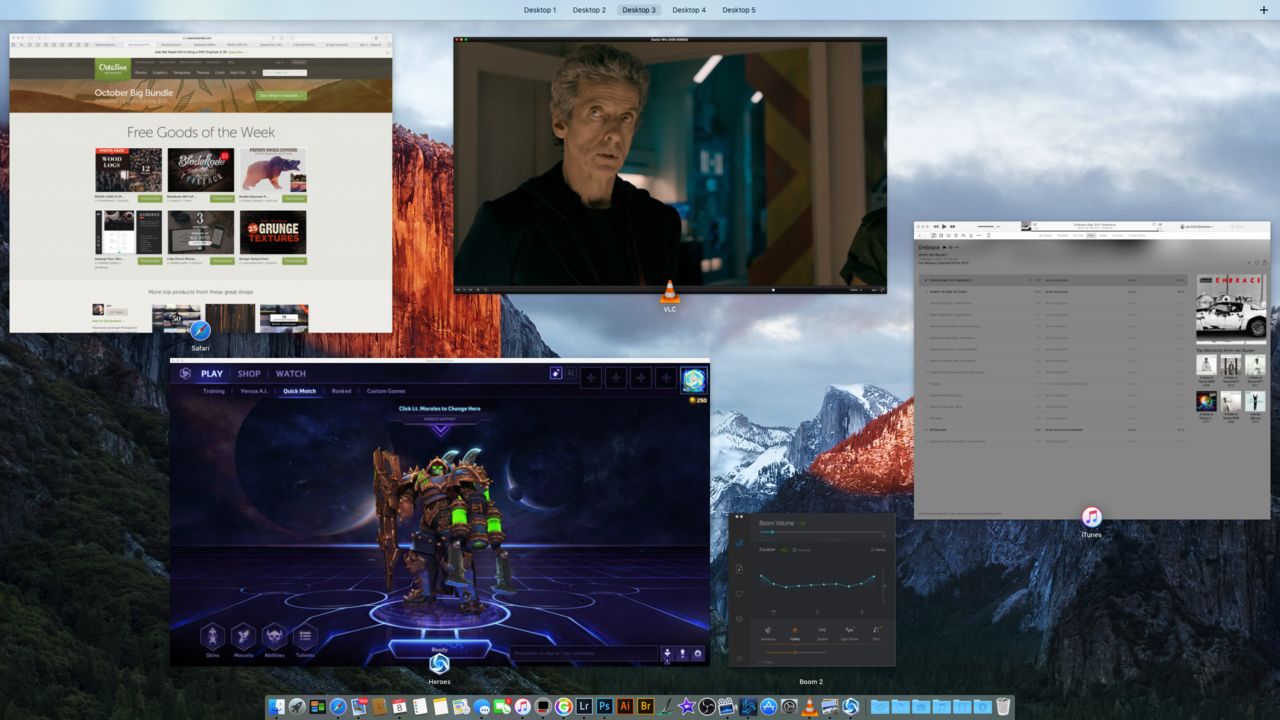Click the last empty party slot plus
The width and height of the screenshot is (1280, 720).
[x=666, y=377]
